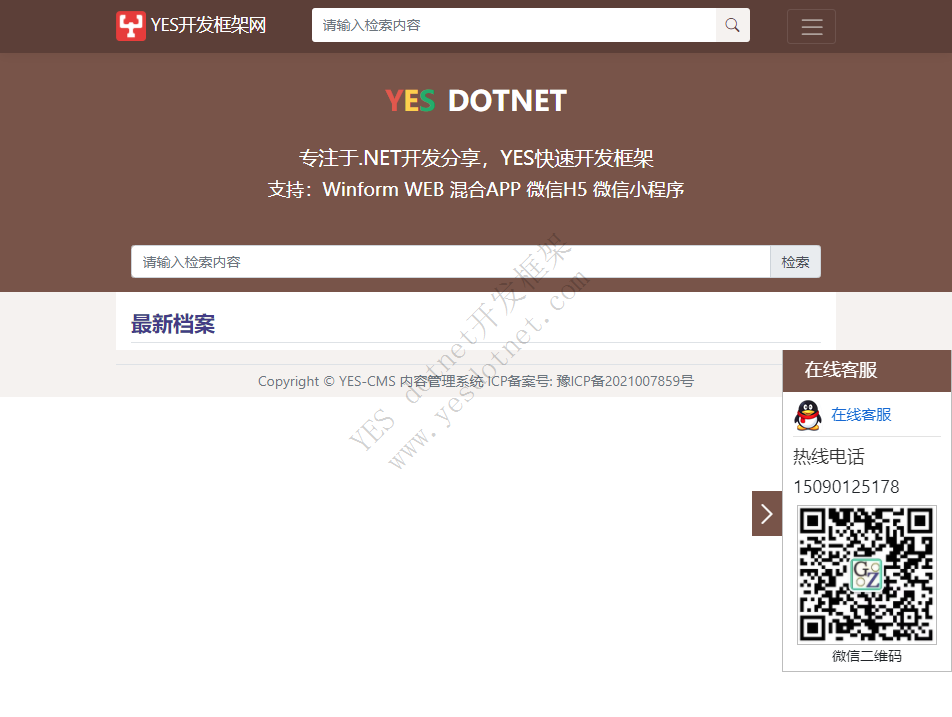Open the hamburger navigation menu
952x717 pixels.
pos(811,27)
